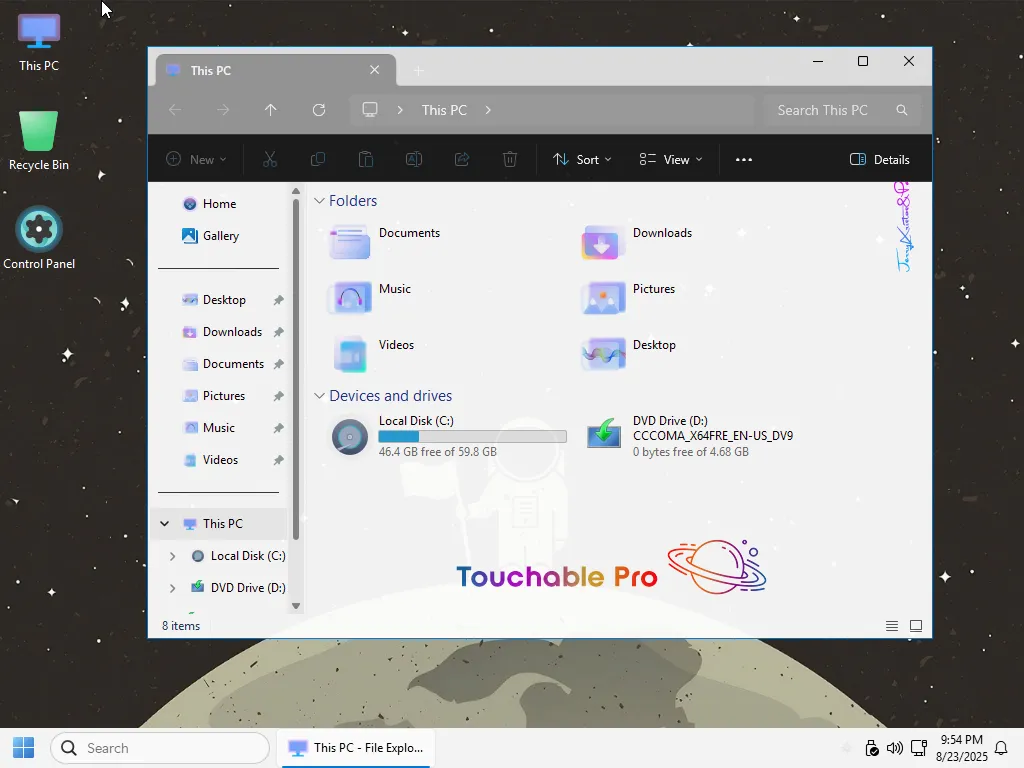This screenshot has width=1024, height=768.
Task: Click the Back navigation arrow
Action: pyautogui.click(x=175, y=110)
